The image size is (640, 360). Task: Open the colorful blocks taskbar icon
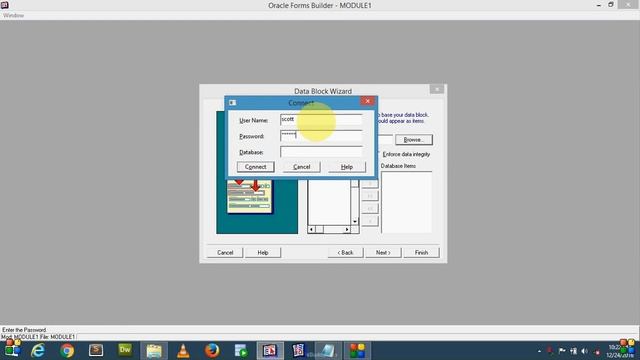click(x=357, y=351)
